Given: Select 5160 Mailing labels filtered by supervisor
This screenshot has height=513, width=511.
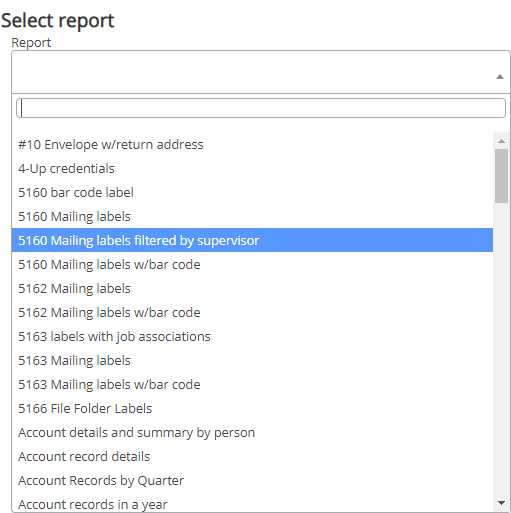Looking at the screenshot, I should click(252, 240).
